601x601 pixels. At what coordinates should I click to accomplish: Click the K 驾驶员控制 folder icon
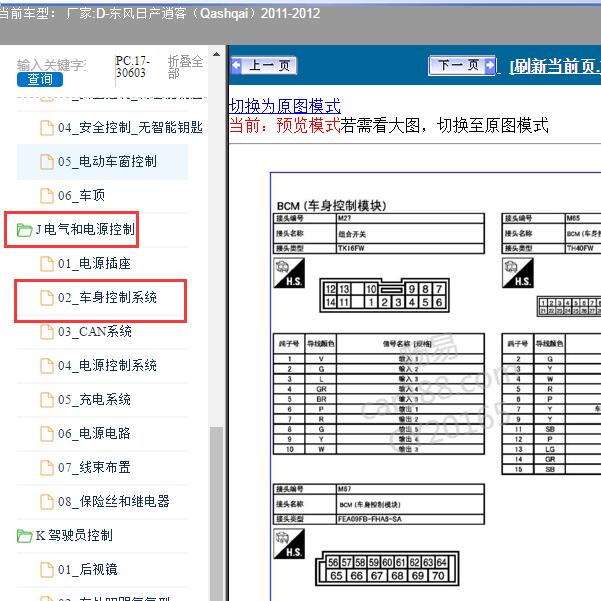25,536
